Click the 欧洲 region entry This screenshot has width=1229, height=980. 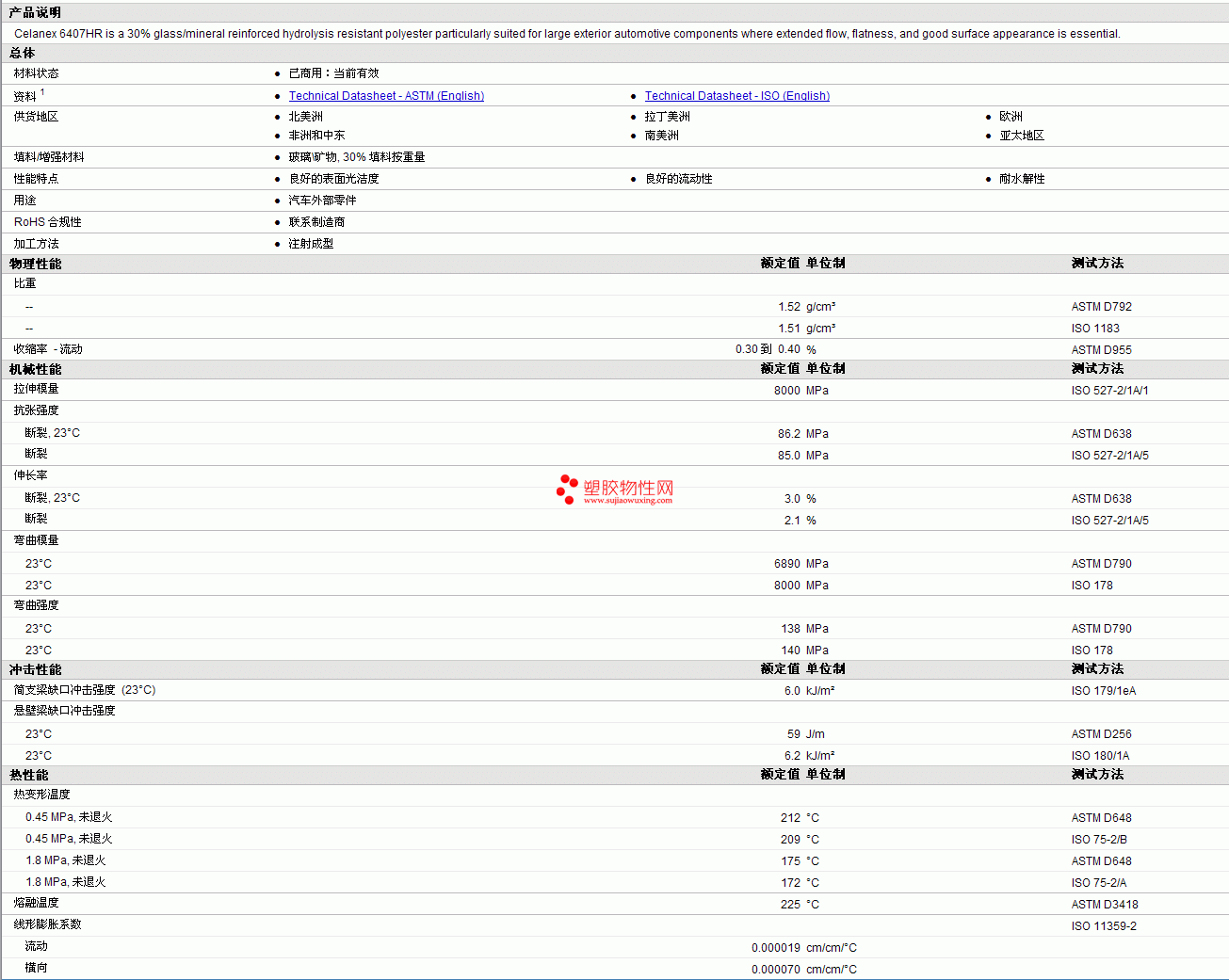(x=1011, y=117)
